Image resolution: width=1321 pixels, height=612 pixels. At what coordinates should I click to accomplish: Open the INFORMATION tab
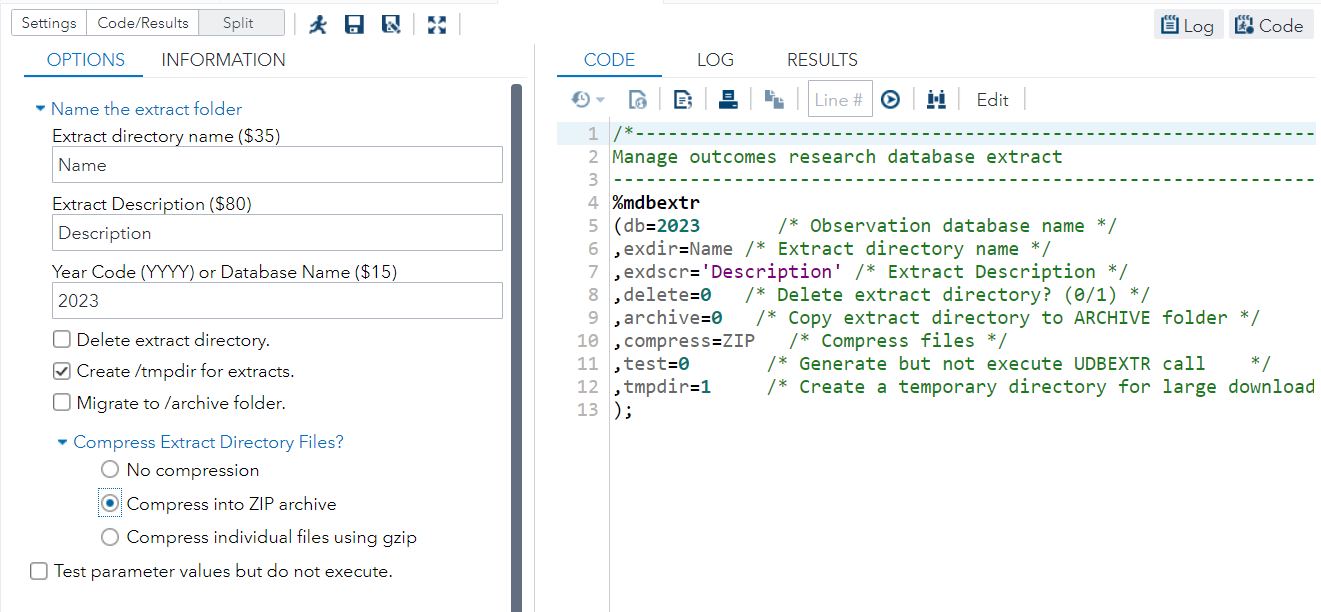tap(223, 59)
